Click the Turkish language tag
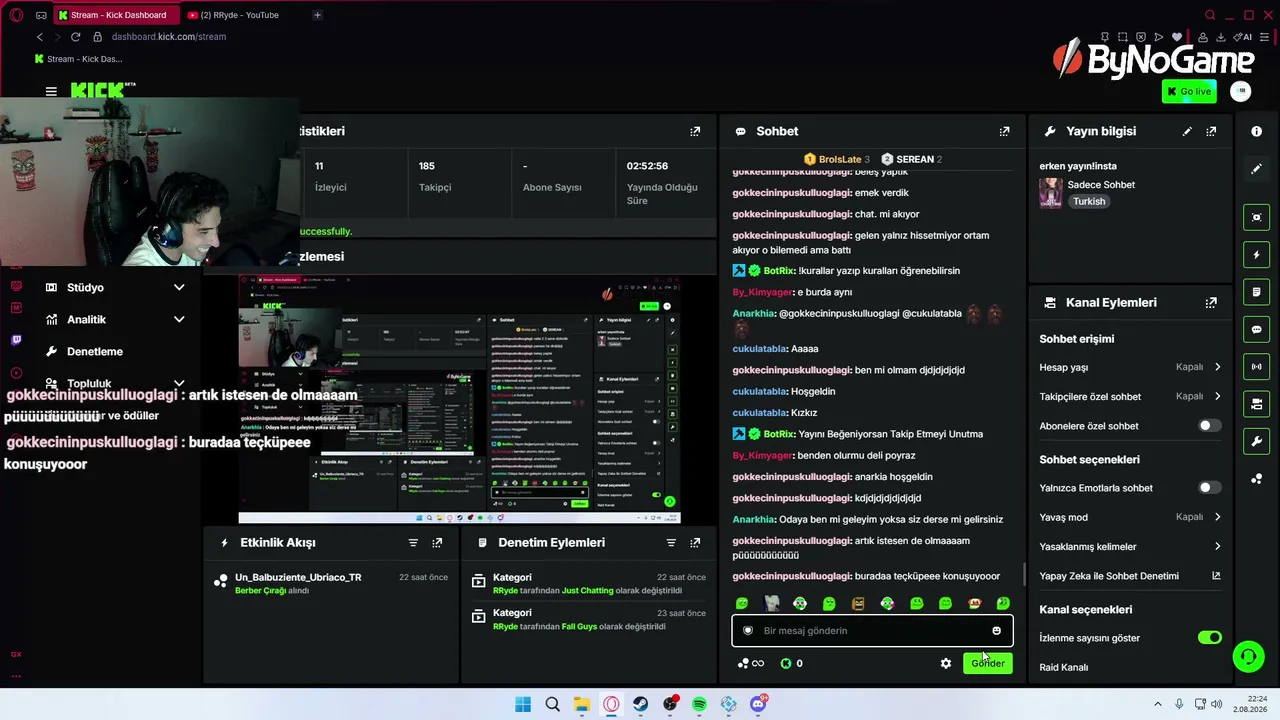The image size is (1280, 720). coord(1089,201)
